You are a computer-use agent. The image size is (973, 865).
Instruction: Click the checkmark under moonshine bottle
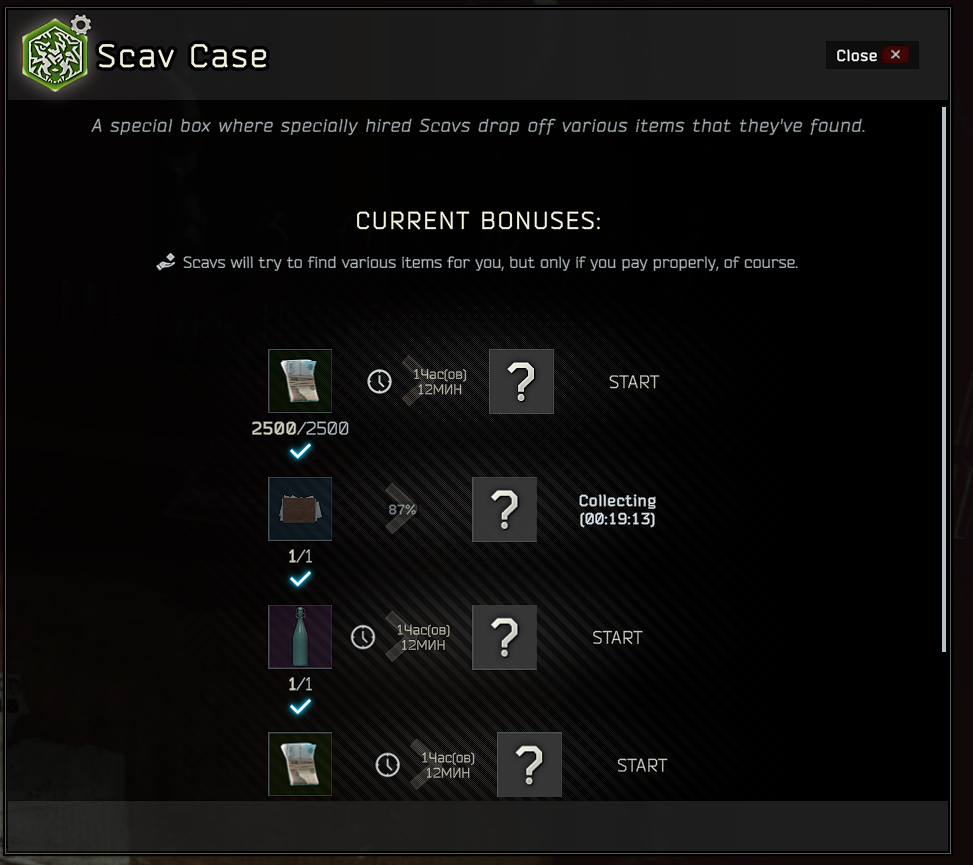[300, 706]
